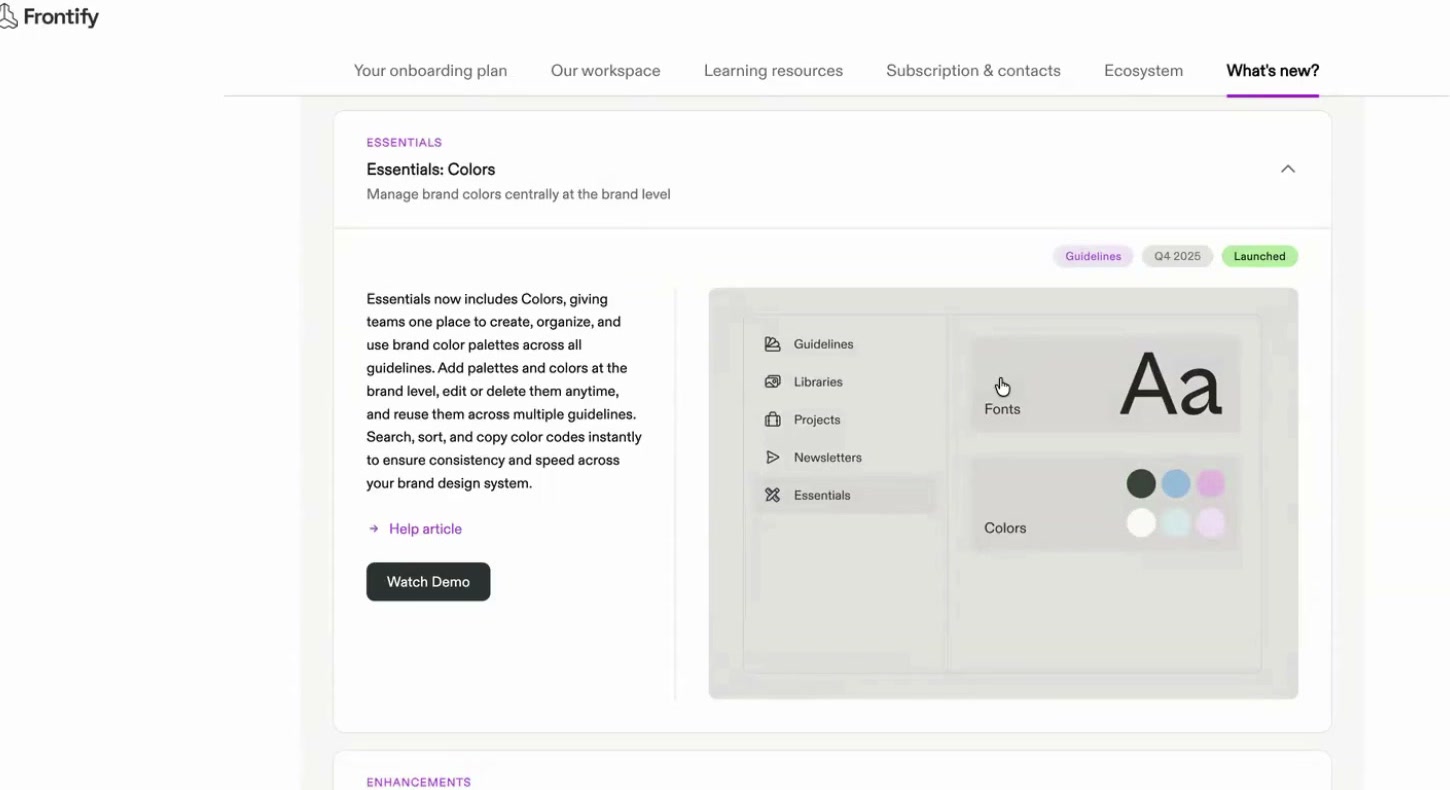Viewport: 1450px width, 790px height.
Task: Click the Watch Demo button
Action: (x=428, y=582)
